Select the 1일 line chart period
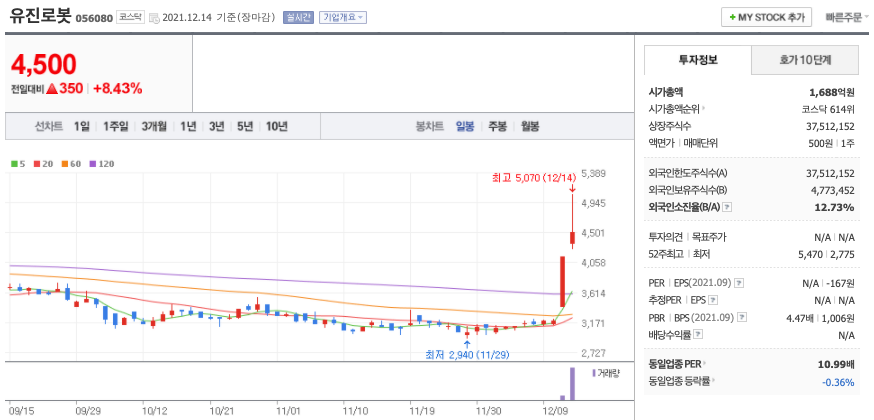This screenshot has width=874, height=420. click(x=81, y=126)
